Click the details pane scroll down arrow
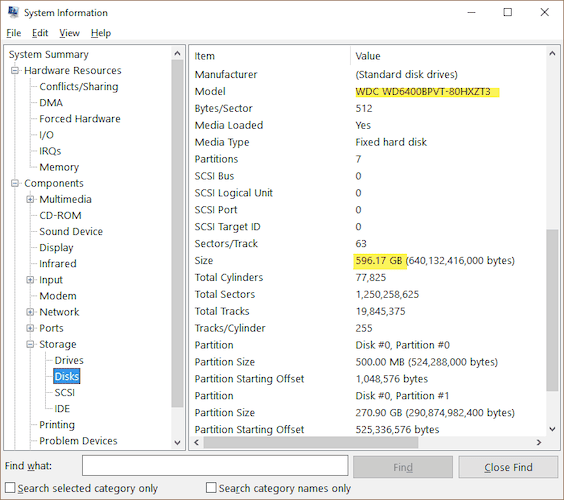Viewport: 564px width, 500px height. 552,429
